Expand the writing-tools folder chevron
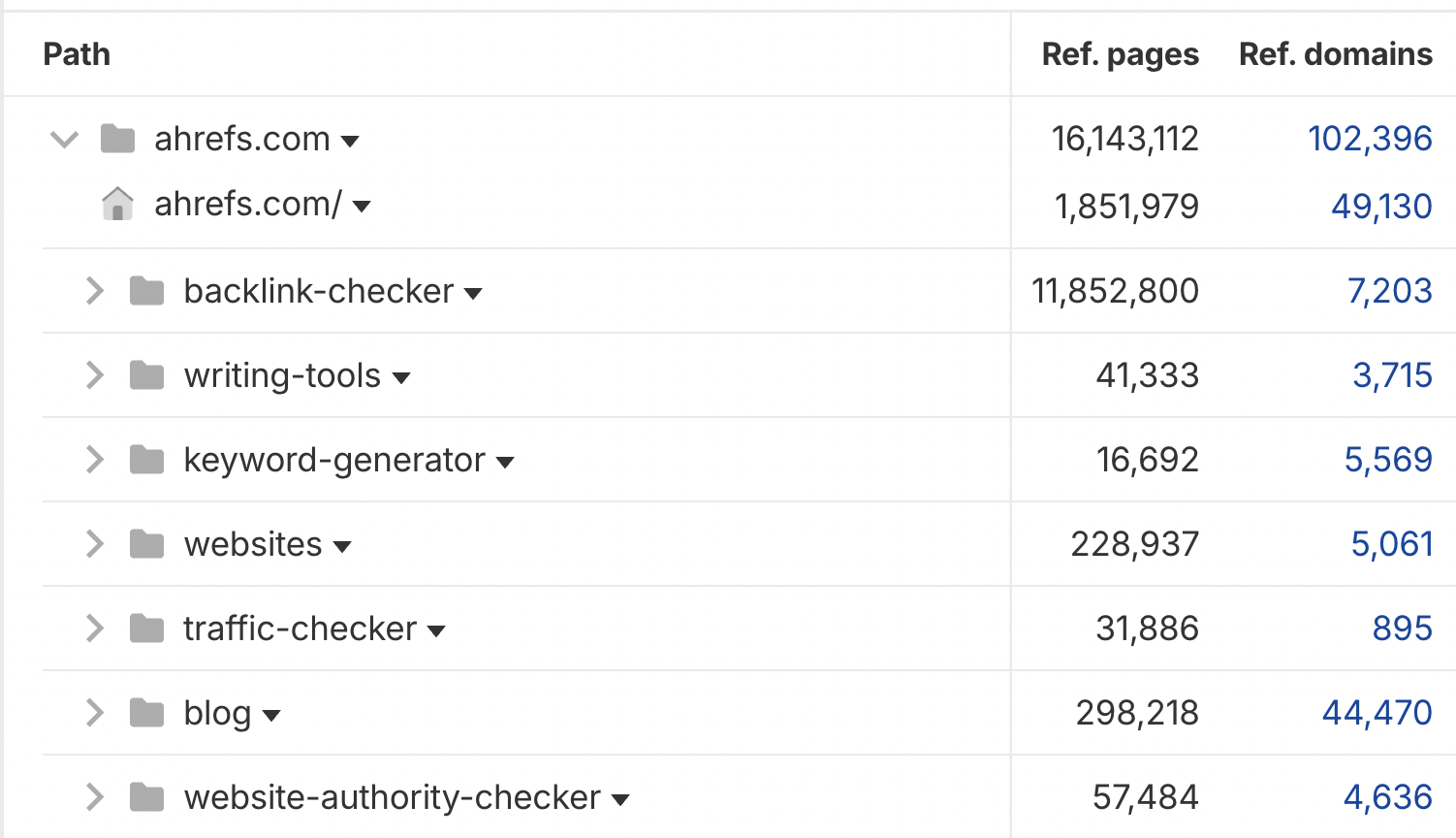Image resolution: width=1456 pixels, height=838 pixels. [x=94, y=374]
